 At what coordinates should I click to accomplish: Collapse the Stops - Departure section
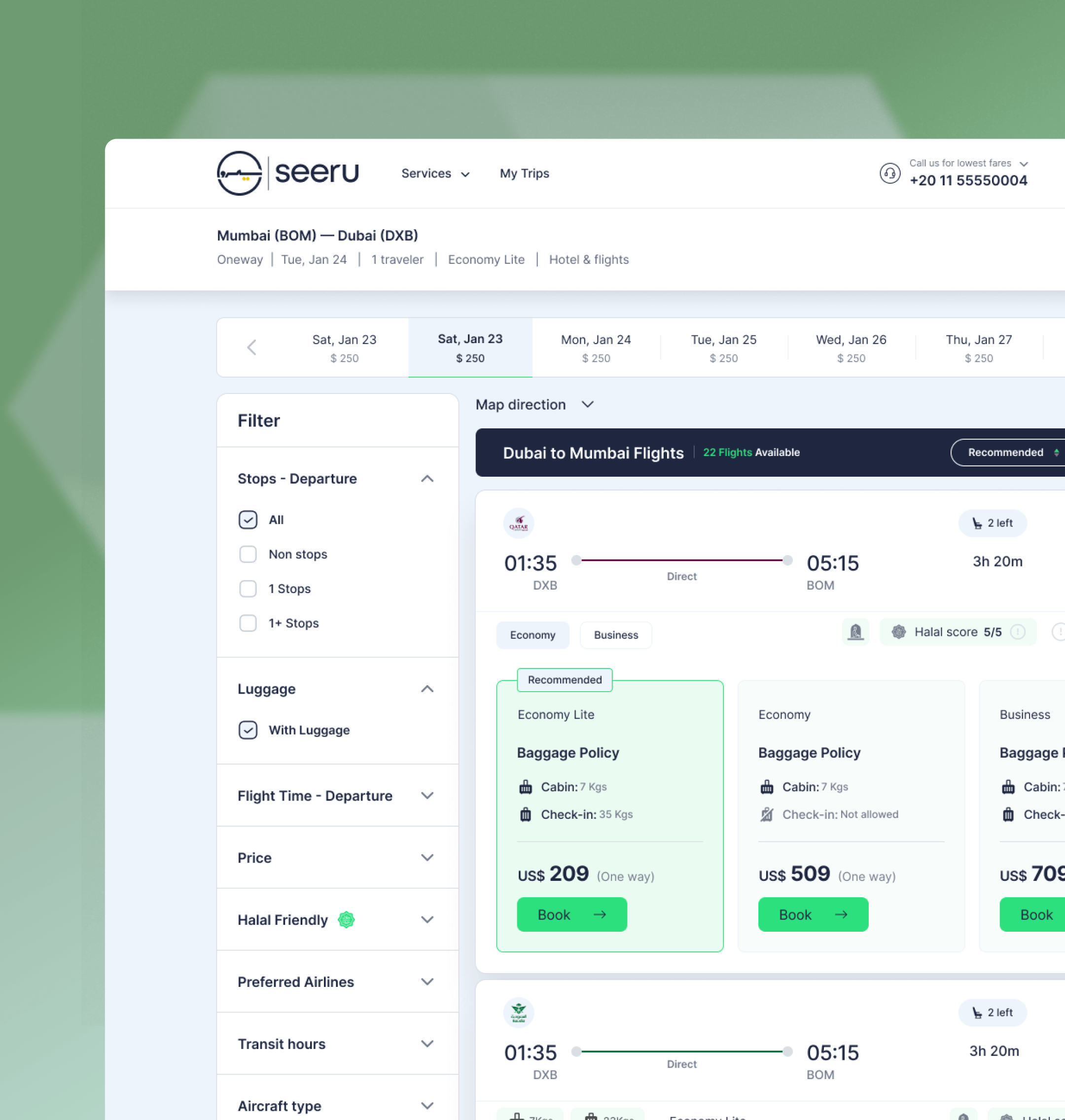pyautogui.click(x=427, y=479)
